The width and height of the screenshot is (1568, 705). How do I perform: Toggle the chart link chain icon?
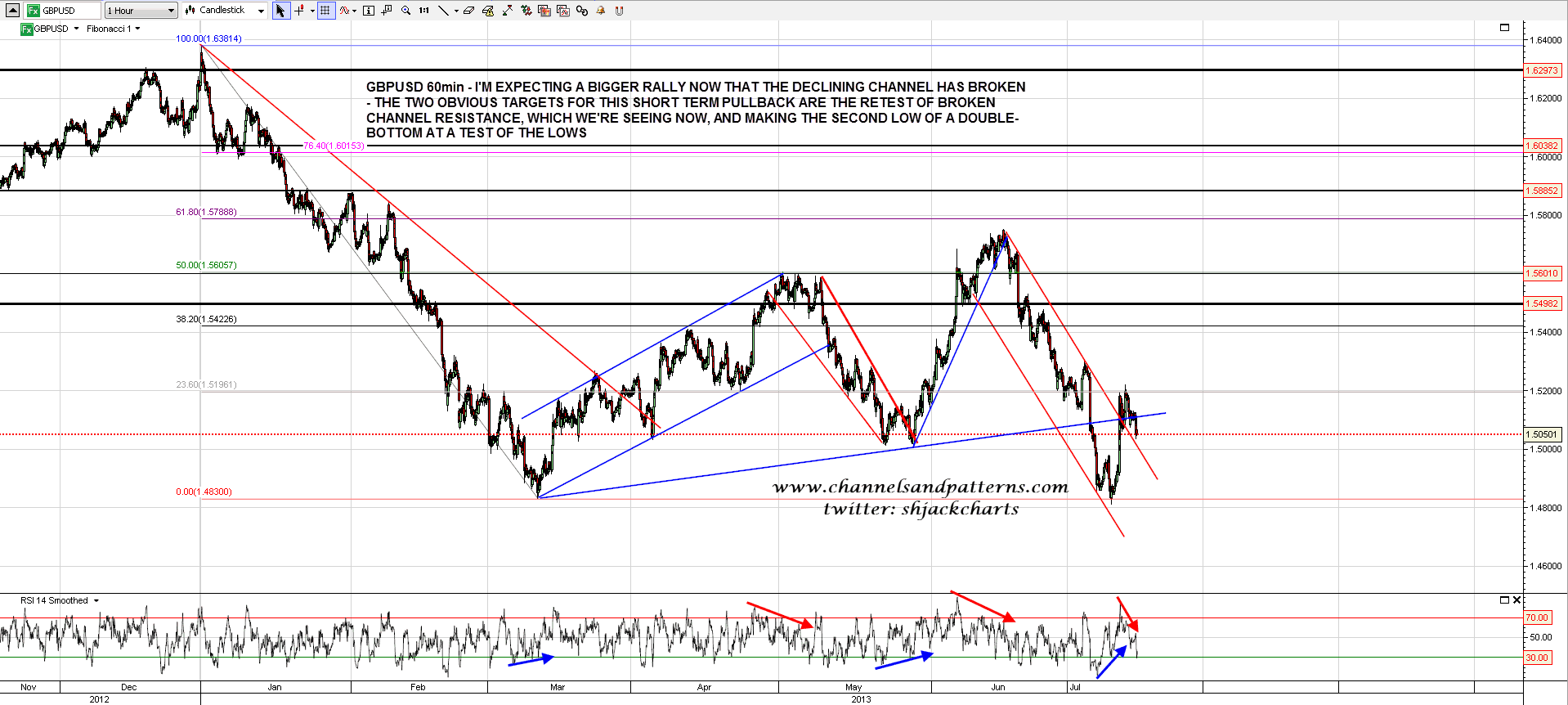pos(582,11)
